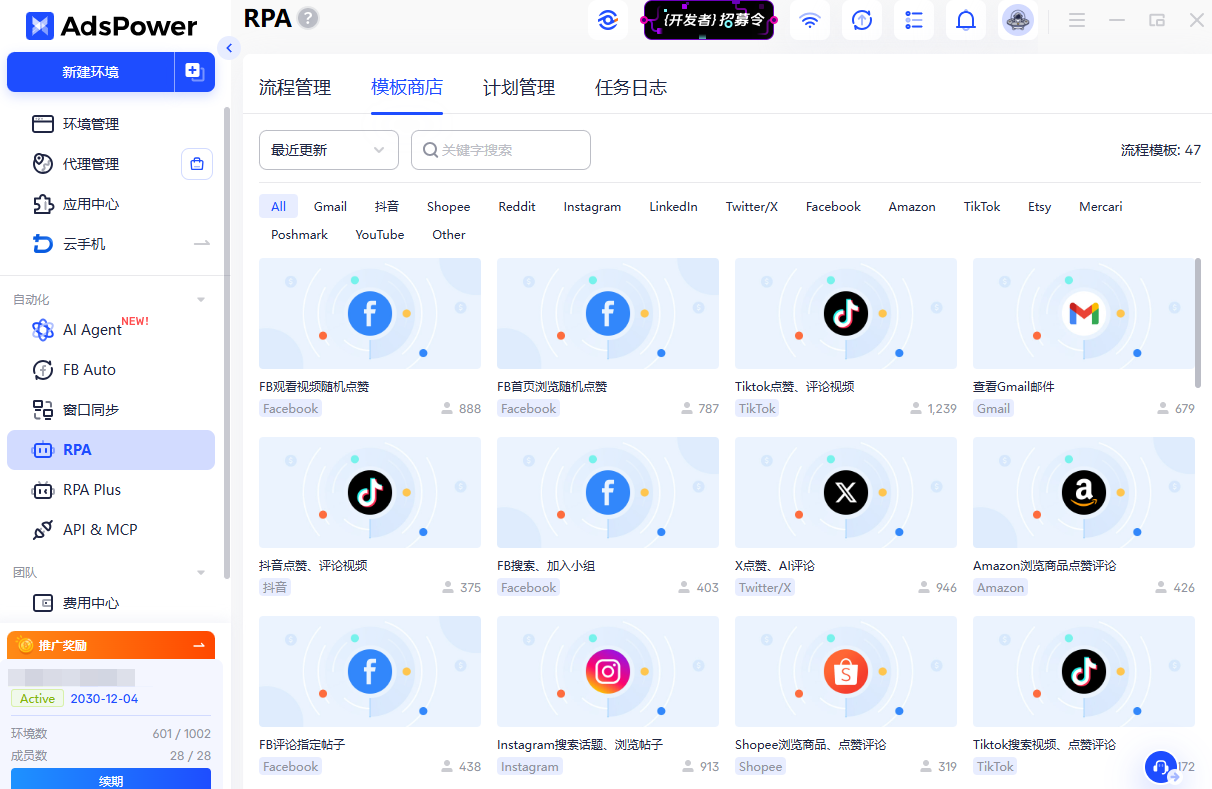Click the AdsPower eye logo icon in header
Image resolution: width=1212 pixels, height=789 pixels.
[x=607, y=20]
